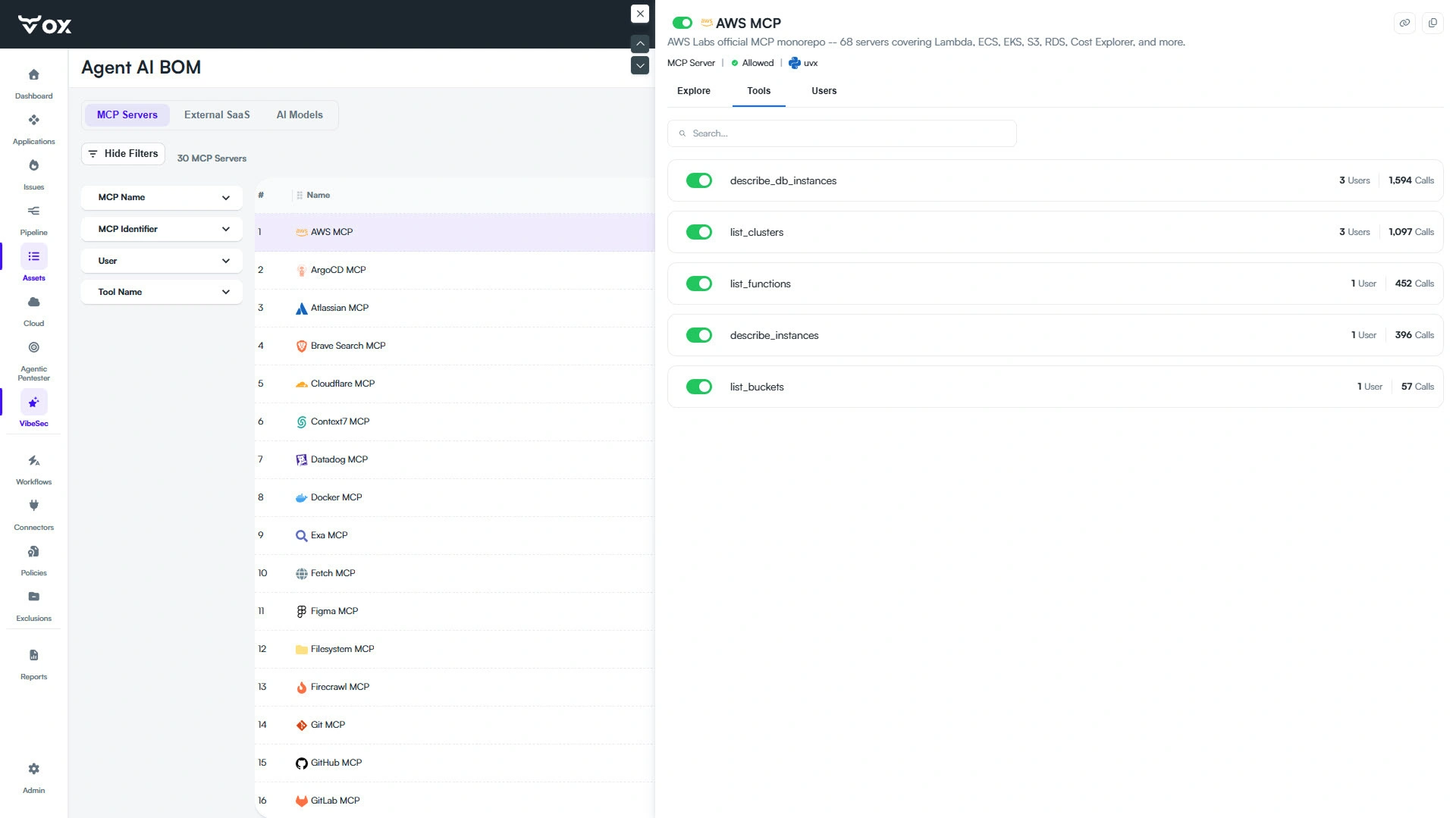Close the AWS MCP detail panel
The width and height of the screenshot is (1456, 818).
click(x=640, y=14)
